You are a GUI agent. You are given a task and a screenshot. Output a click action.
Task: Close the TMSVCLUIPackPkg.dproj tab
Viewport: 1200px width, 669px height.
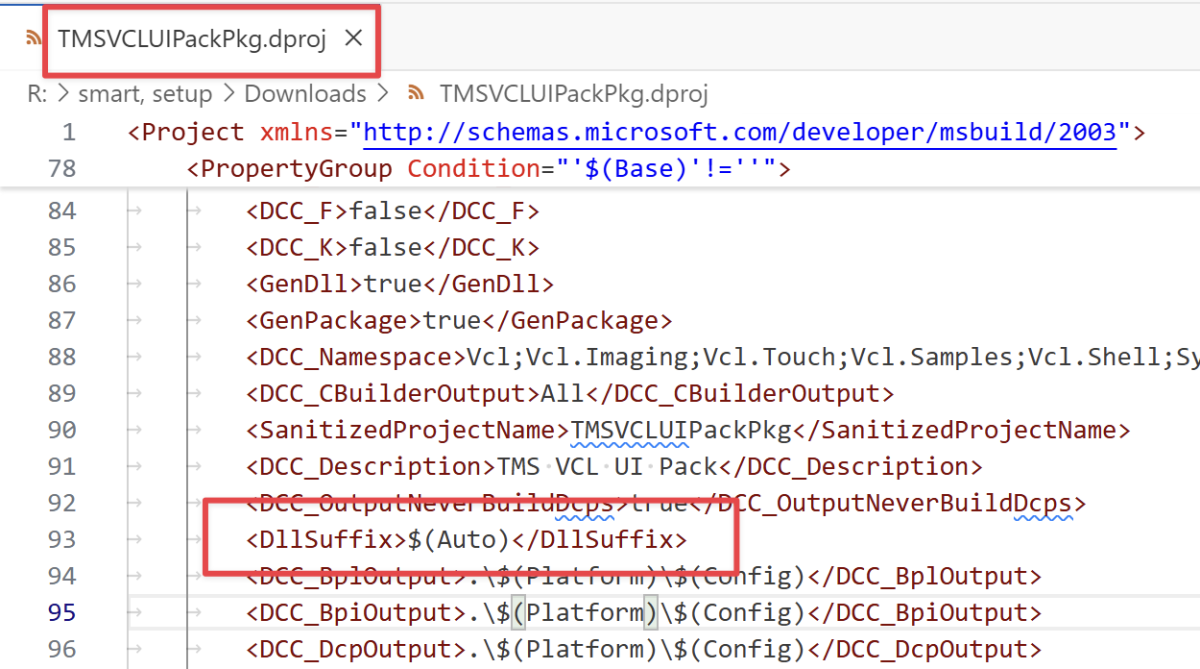coord(353,39)
